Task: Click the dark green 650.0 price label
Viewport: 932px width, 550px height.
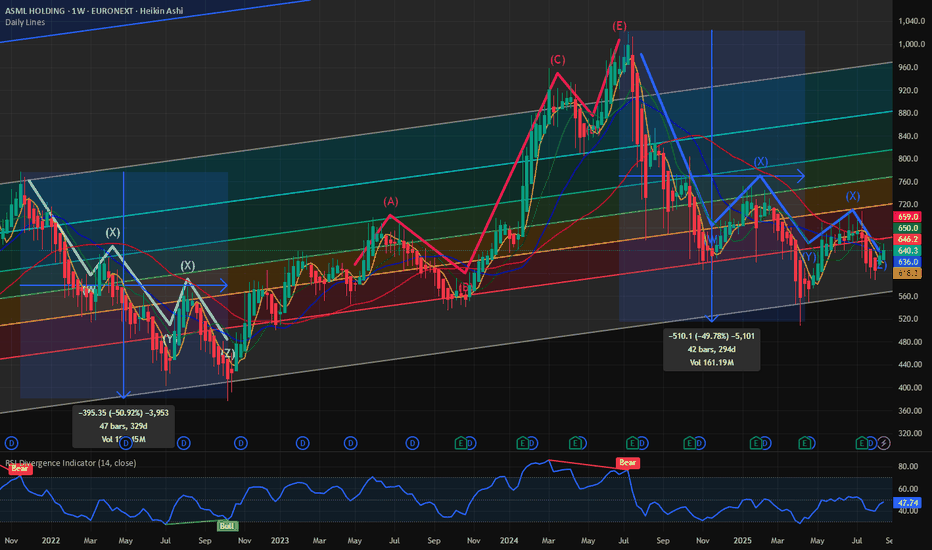Action: pos(908,228)
